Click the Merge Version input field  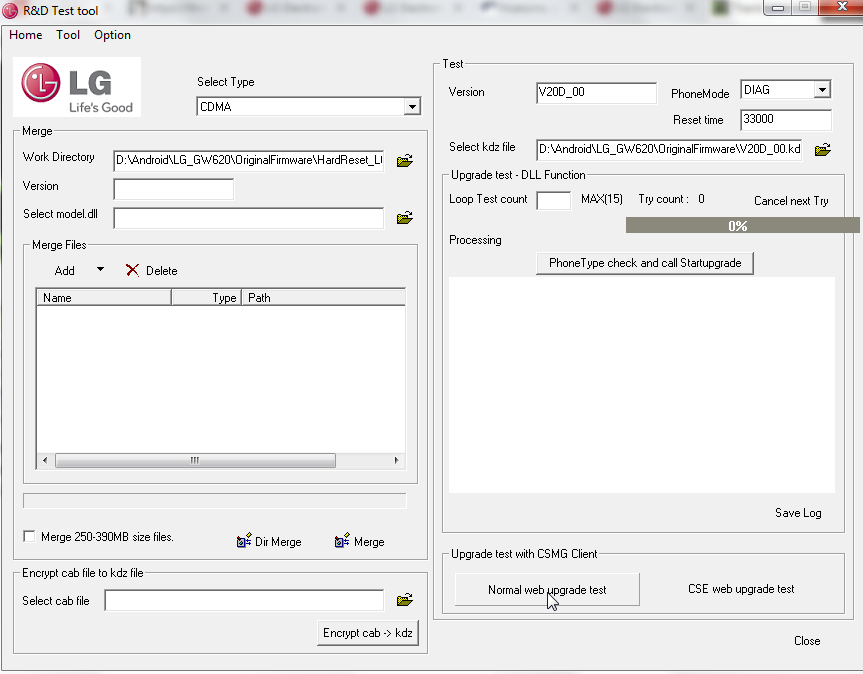click(174, 189)
